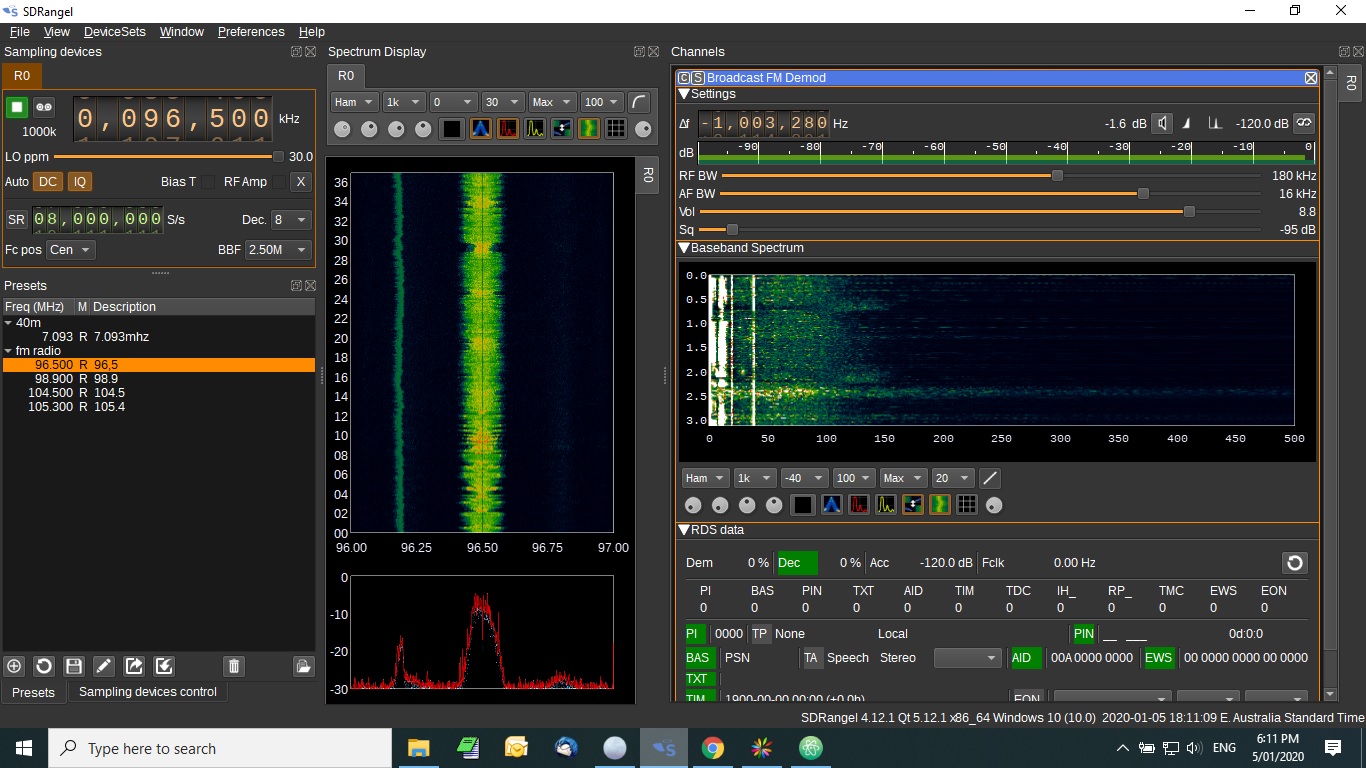Viewport: 1366px width, 768px height.
Task: Toggle automatic IQ imbalance correction
Action: (79, 182)
